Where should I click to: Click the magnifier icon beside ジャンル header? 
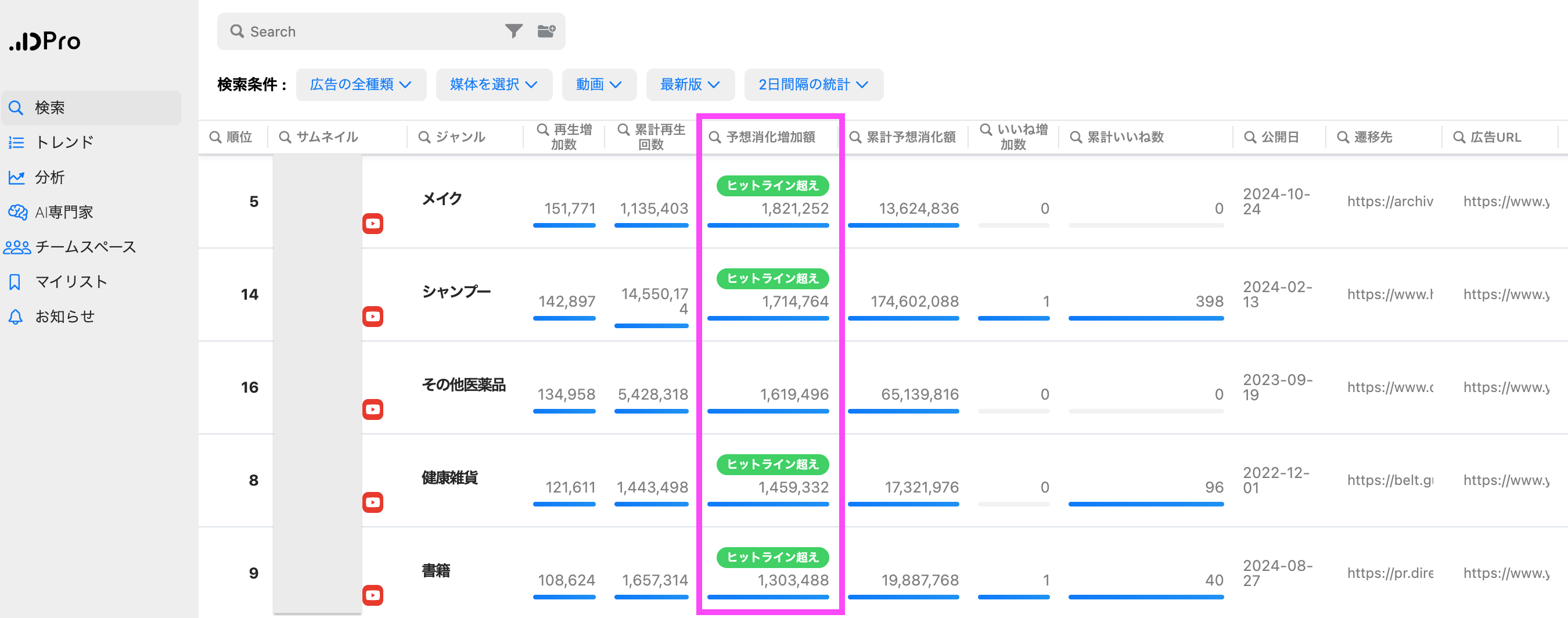425,137
